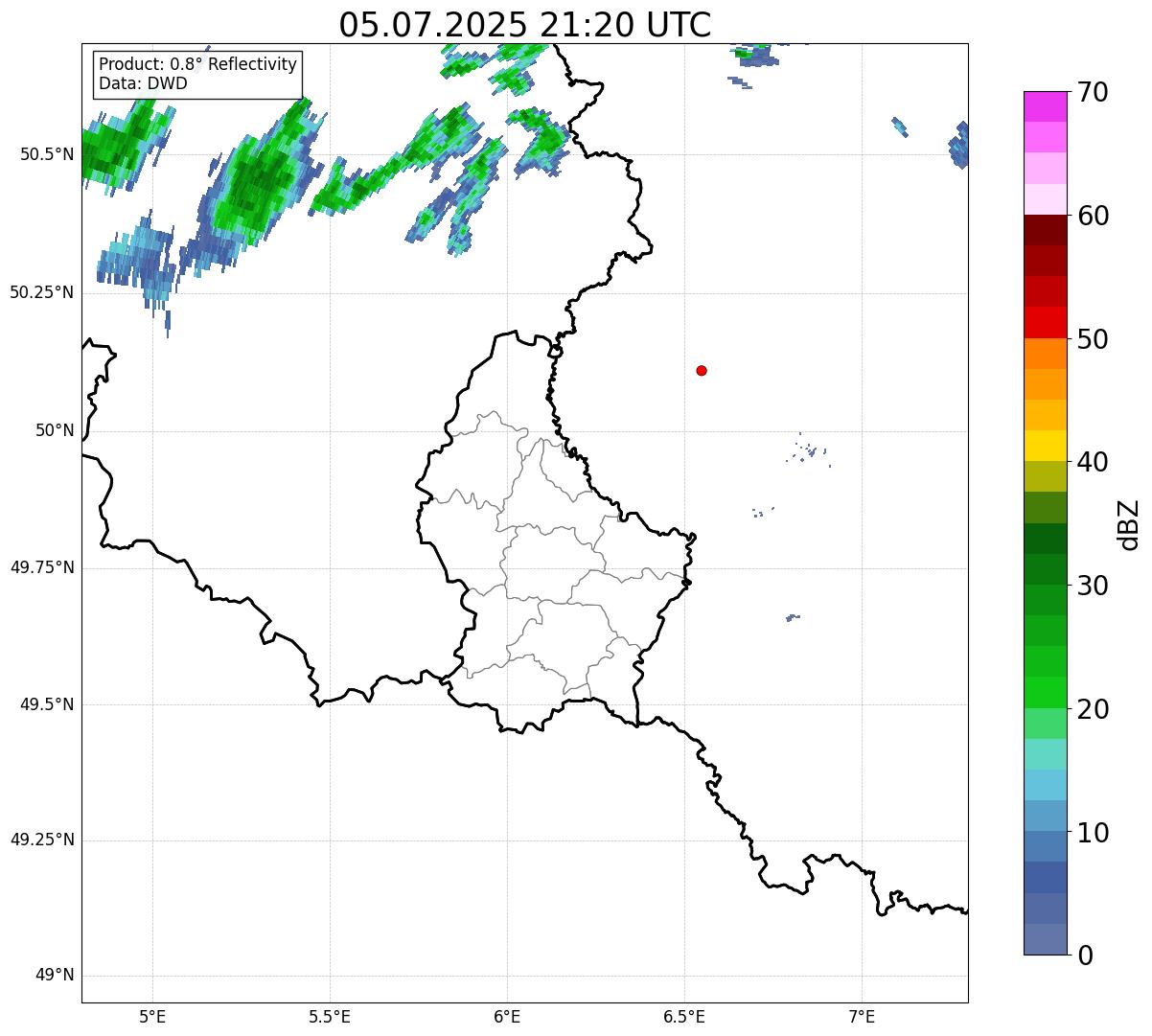Click the title "05.07.2025 21:20 UTC"
The height and width of the screenshot is (1036, 1152).
coord(525,25)
